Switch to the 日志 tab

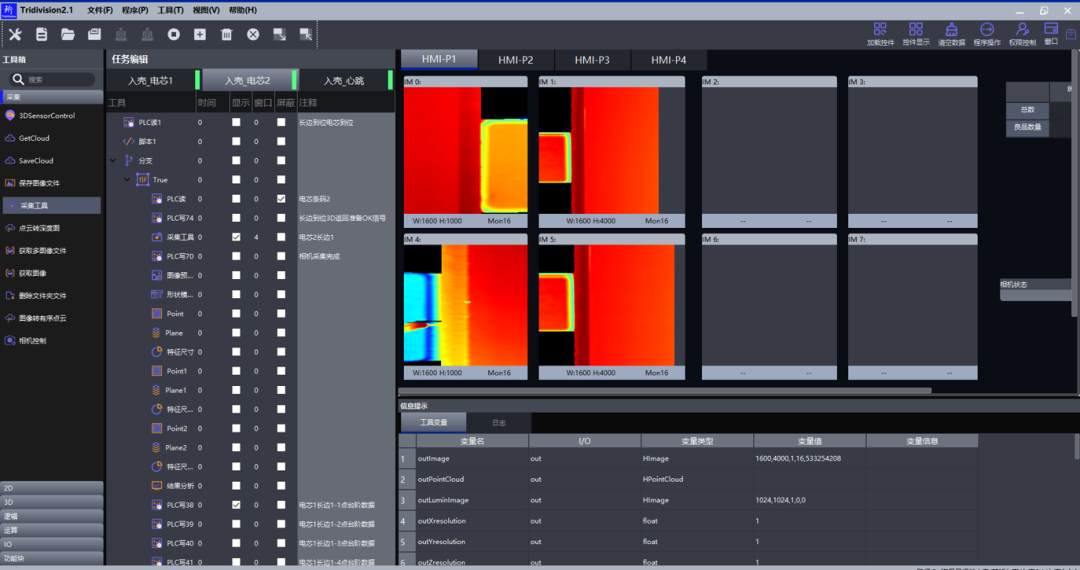point(498,423)
